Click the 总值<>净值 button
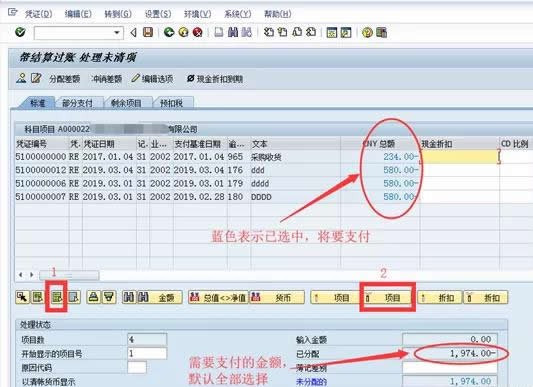Image resolution: width=533 pixels, height=387 pixels. click(218, 298)
